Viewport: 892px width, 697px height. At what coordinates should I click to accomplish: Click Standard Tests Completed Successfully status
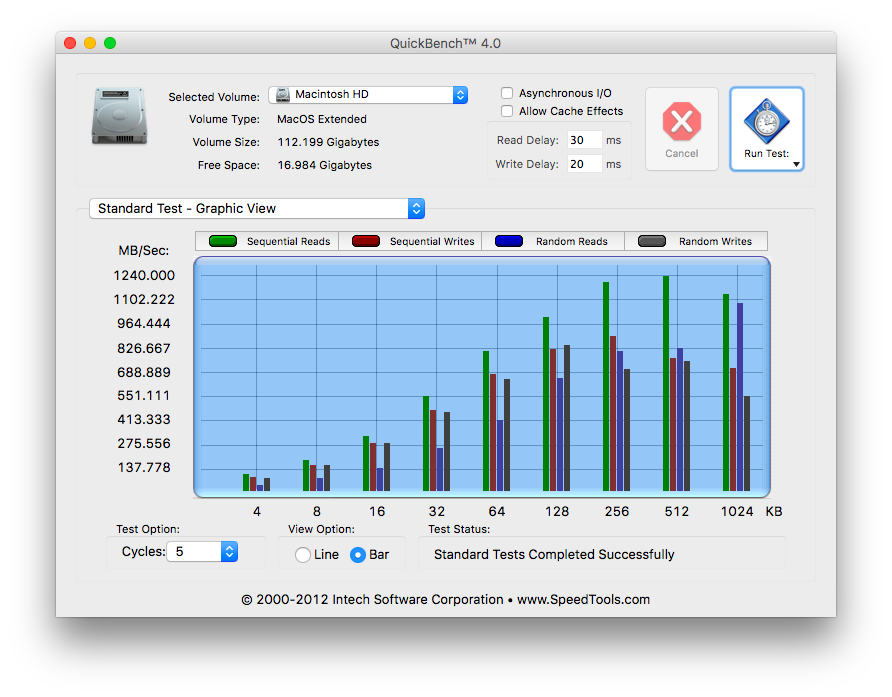point(554,555)
